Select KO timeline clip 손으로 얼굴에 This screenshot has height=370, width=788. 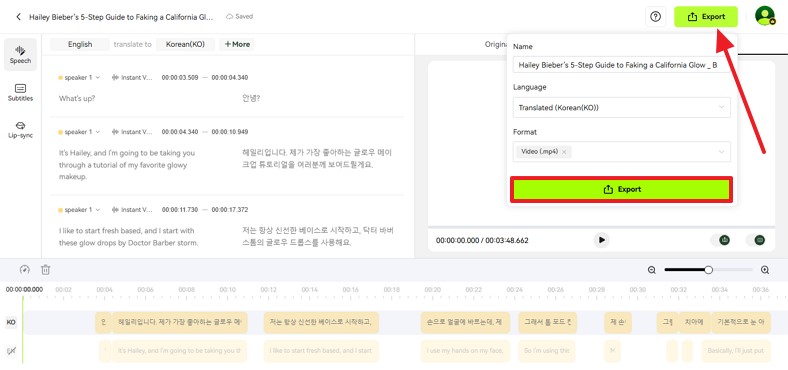[x=465, y=322]
